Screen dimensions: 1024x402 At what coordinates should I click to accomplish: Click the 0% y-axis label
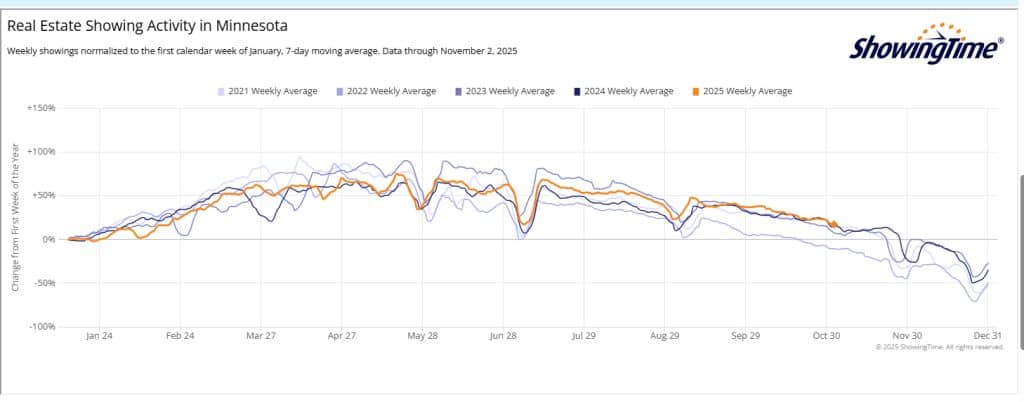click(48, 240)
